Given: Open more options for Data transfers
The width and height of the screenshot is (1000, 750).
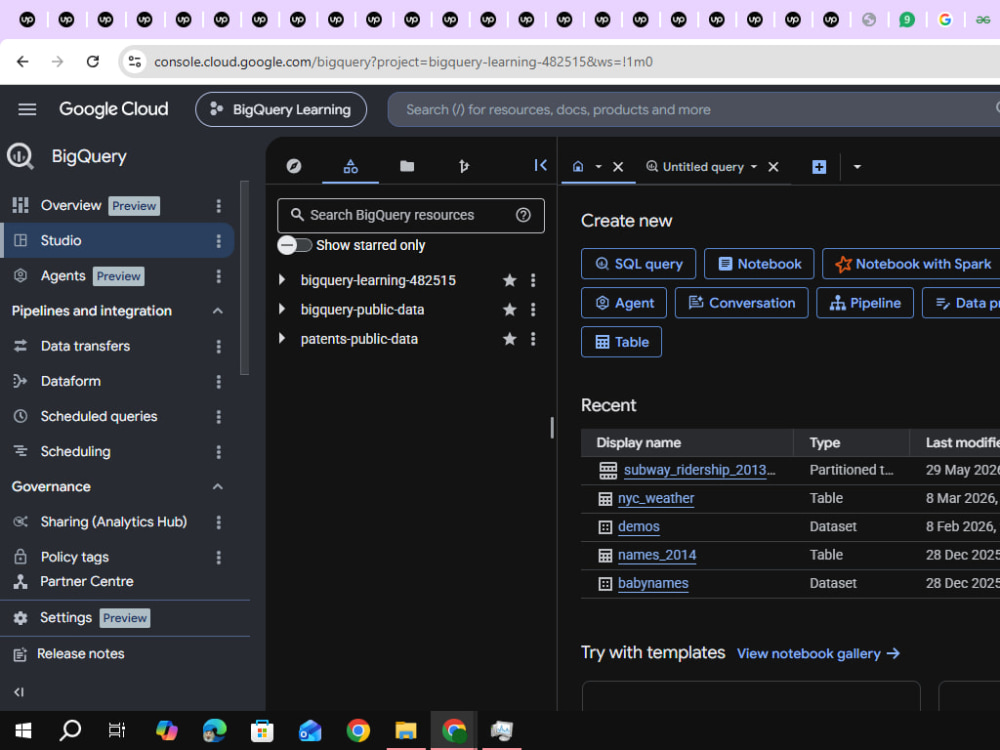Looking at the screenshot, I should (x=219, y=346).
